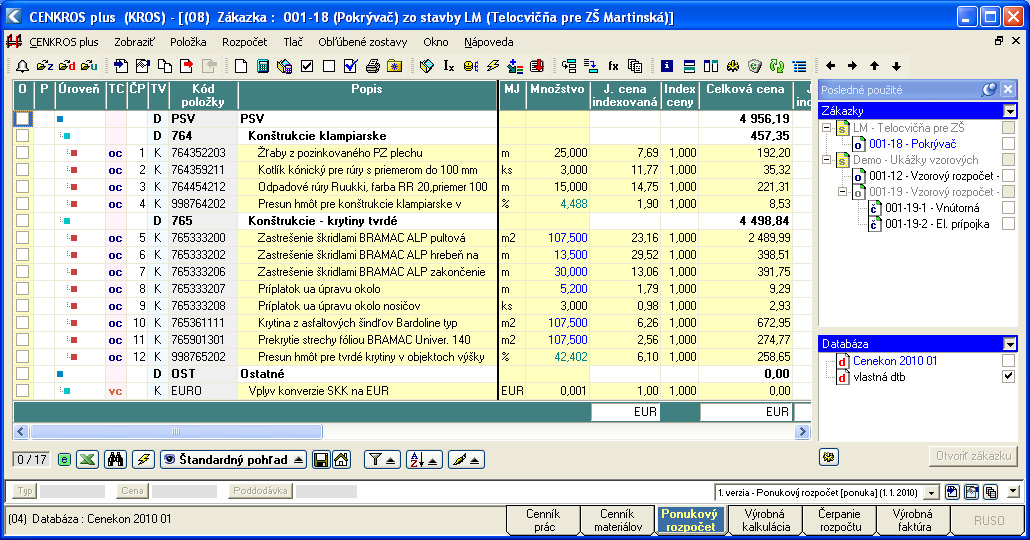1030x540 pixels.
Task: Tick the checkbox beside '001-18 - Pokrývač'
Action: (1008, 143)
